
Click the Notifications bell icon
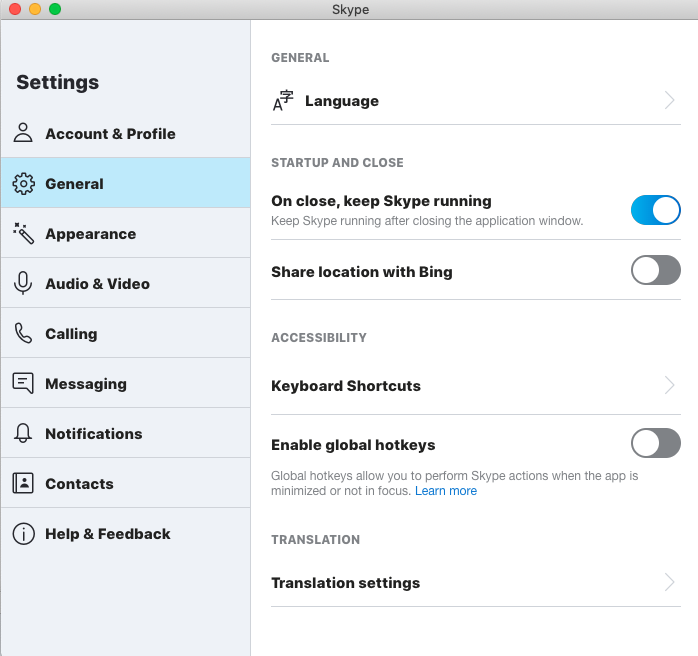pos(23,433)
